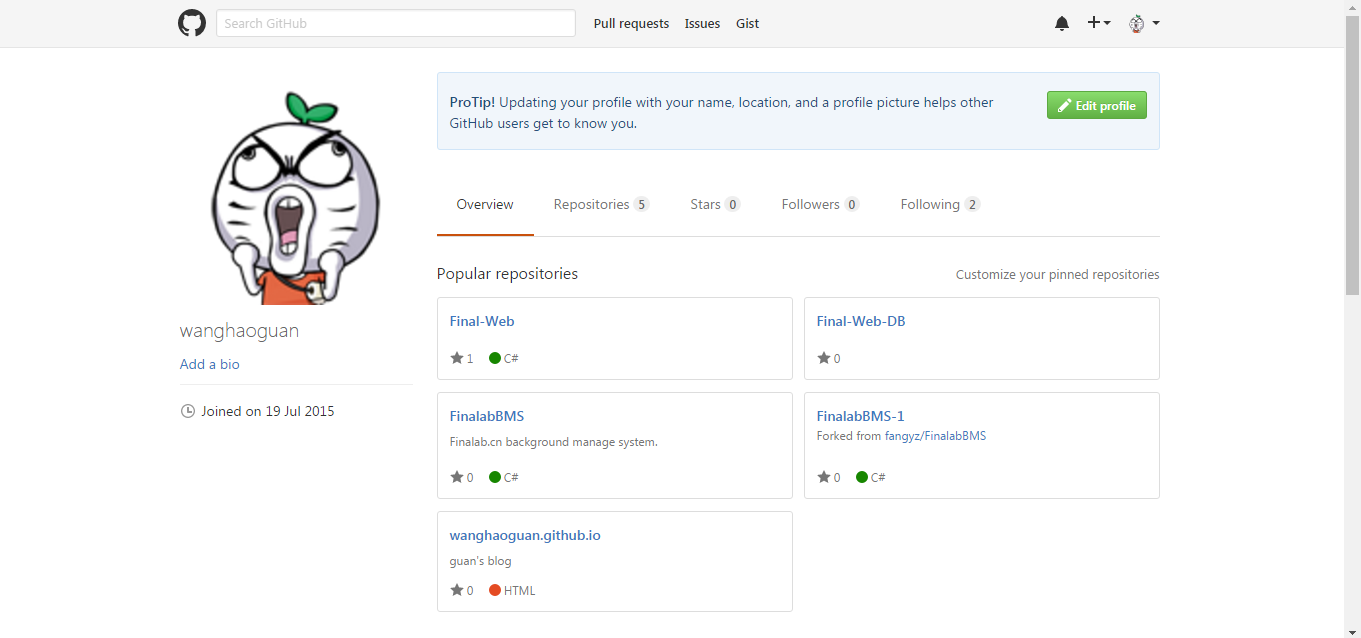Viewport: 1361px width, 638px height.
Task: Click the green C# language dot on FinalabBMS
Action: click(x=495, y=477)
